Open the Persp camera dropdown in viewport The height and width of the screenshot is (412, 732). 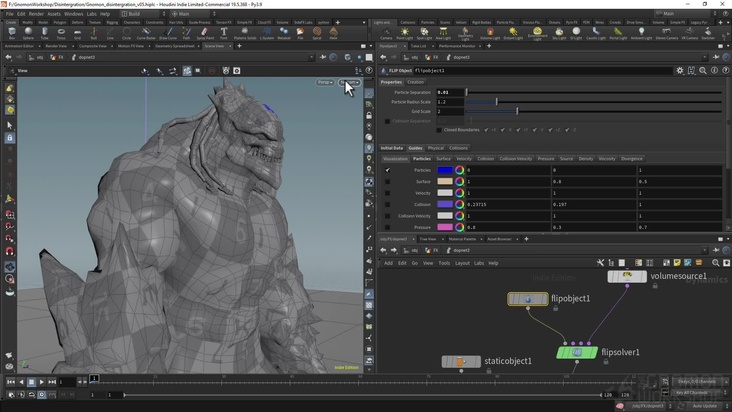(325, 82)
